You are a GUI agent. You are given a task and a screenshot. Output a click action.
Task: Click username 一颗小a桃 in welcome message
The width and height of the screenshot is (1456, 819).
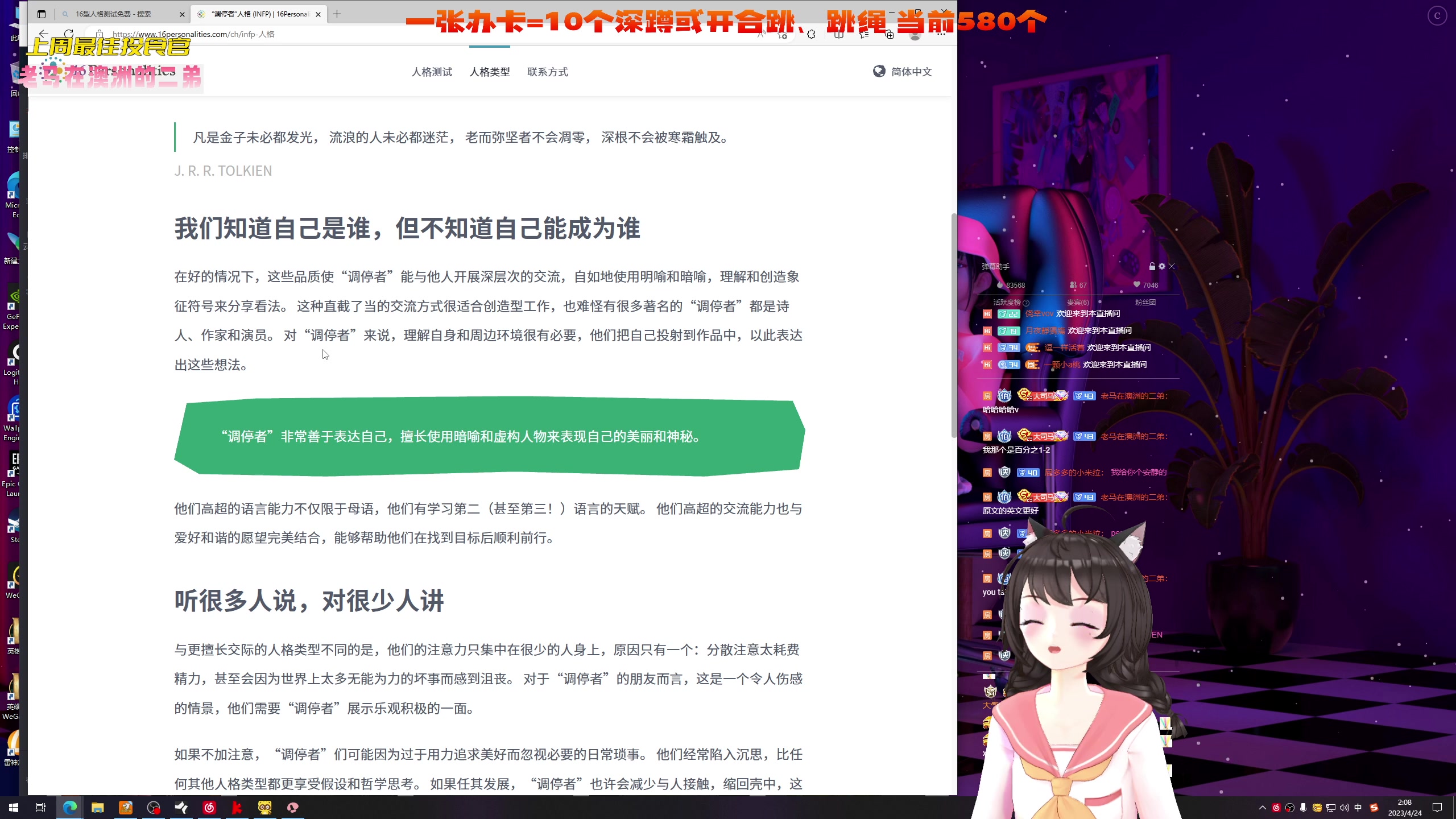pyautogui.click(x=1062, y=365)
